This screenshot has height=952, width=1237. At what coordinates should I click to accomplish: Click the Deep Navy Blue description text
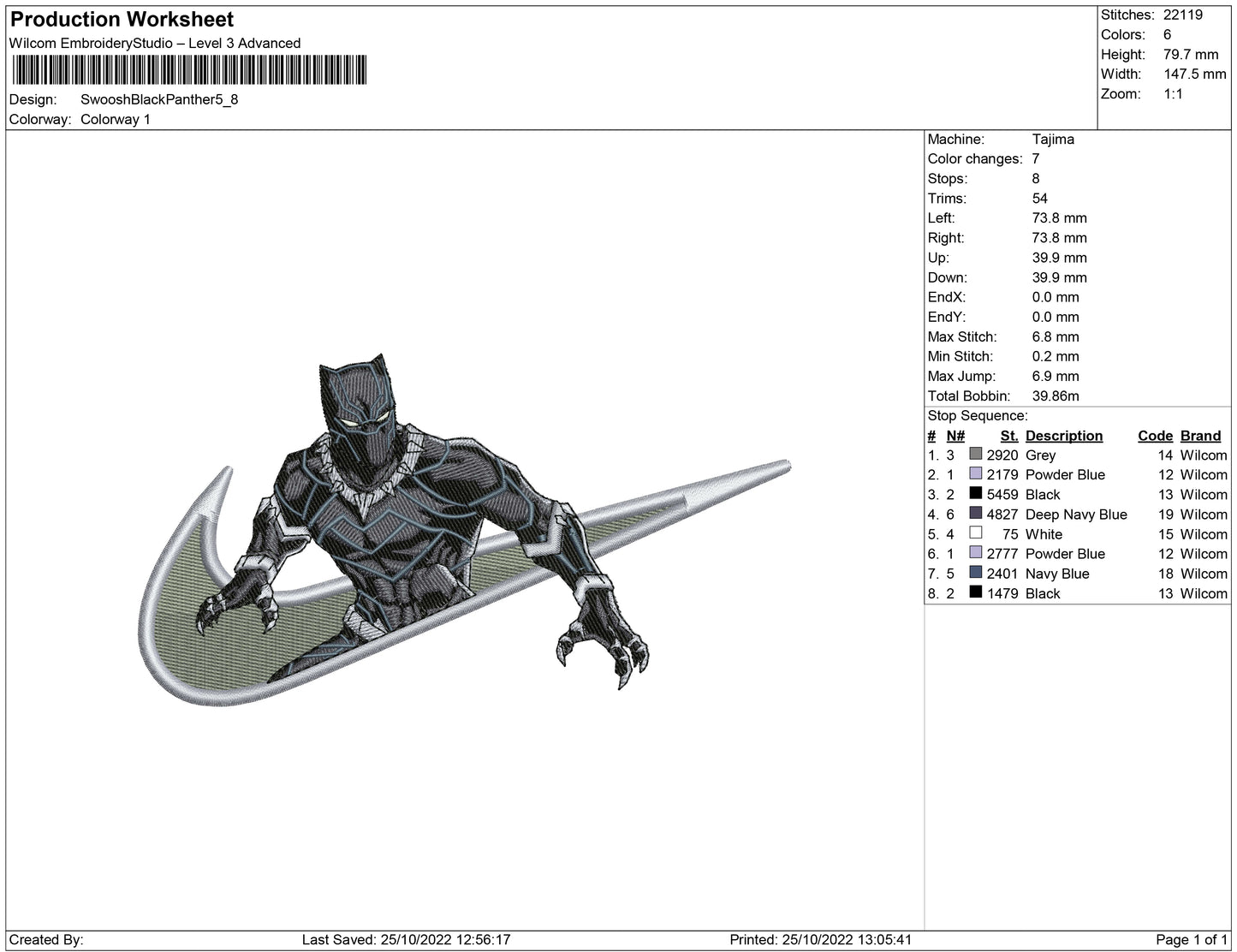tap(1076, 514)
